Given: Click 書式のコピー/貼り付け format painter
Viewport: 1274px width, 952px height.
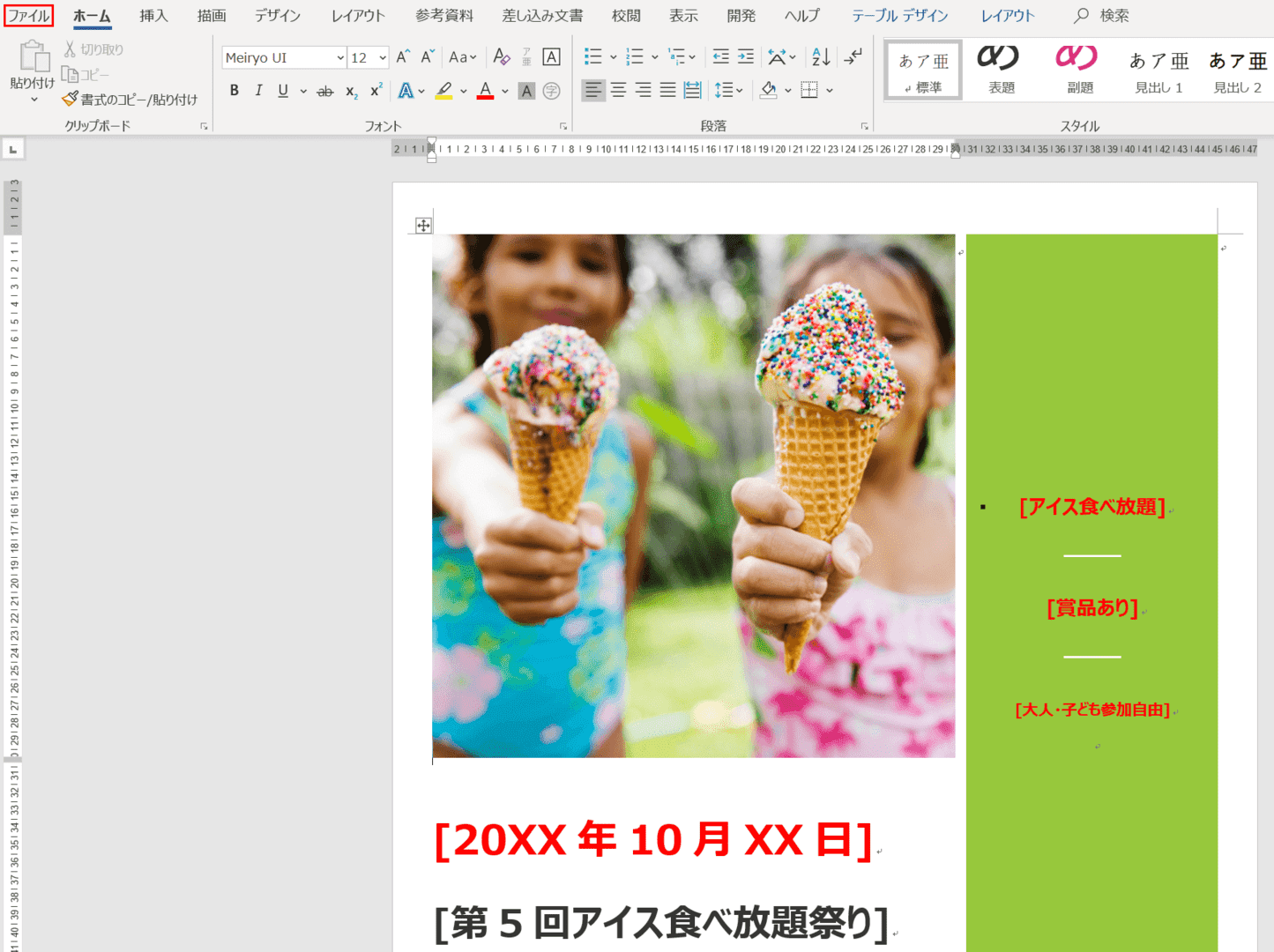Looking at the screenshot, I should 130,100.
